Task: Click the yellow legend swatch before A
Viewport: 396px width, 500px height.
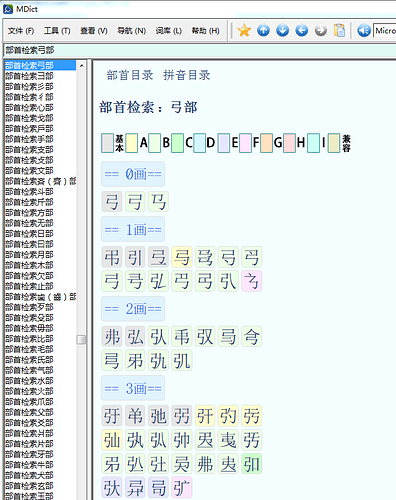Action: coord(132,143)
